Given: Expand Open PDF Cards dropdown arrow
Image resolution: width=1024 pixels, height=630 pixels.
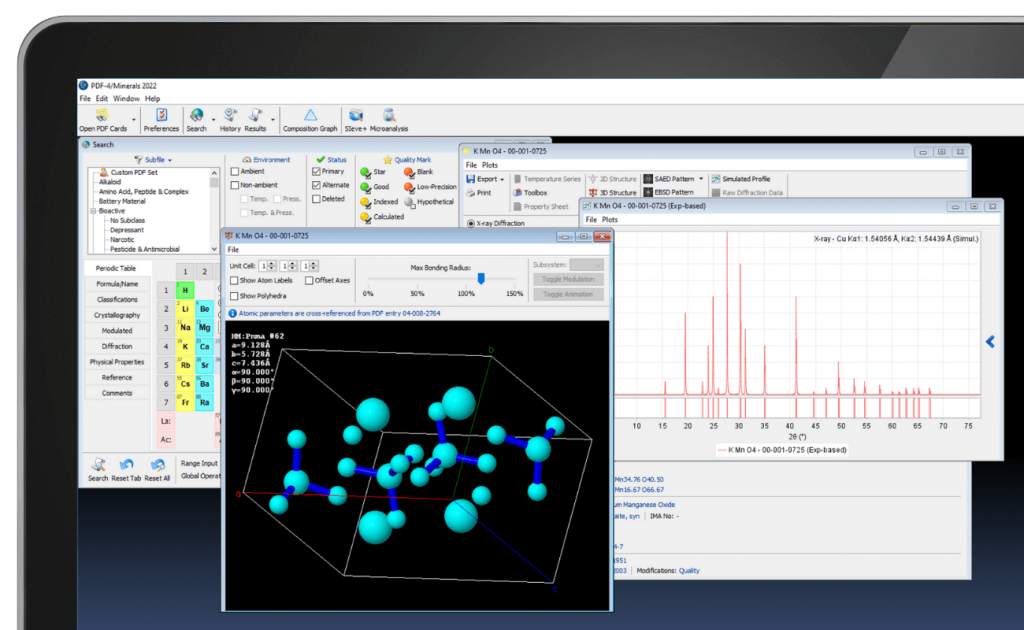Looking at the screenshot, I should 134,120.
